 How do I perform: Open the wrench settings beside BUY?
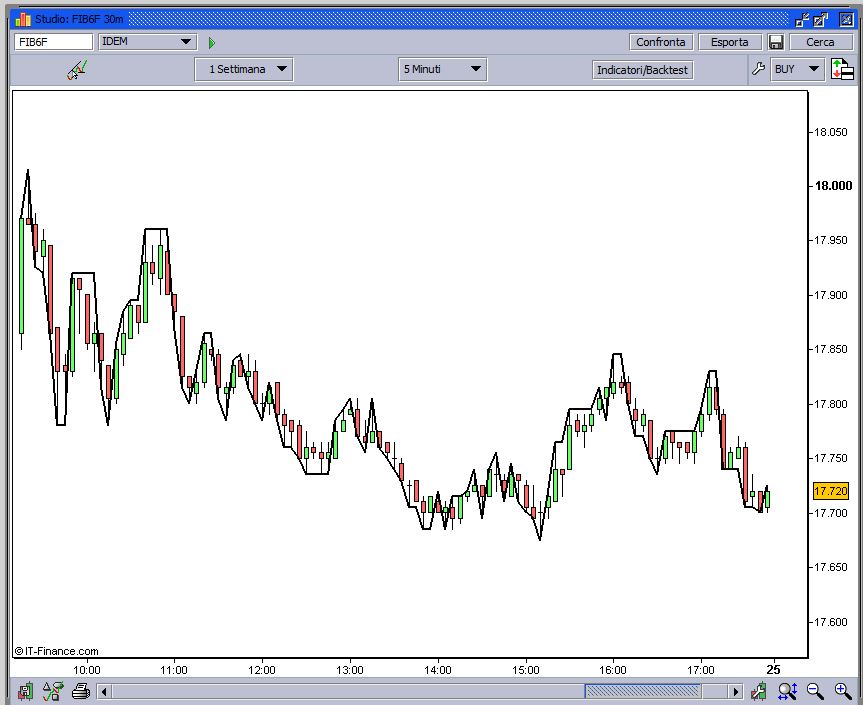[758, 69]
